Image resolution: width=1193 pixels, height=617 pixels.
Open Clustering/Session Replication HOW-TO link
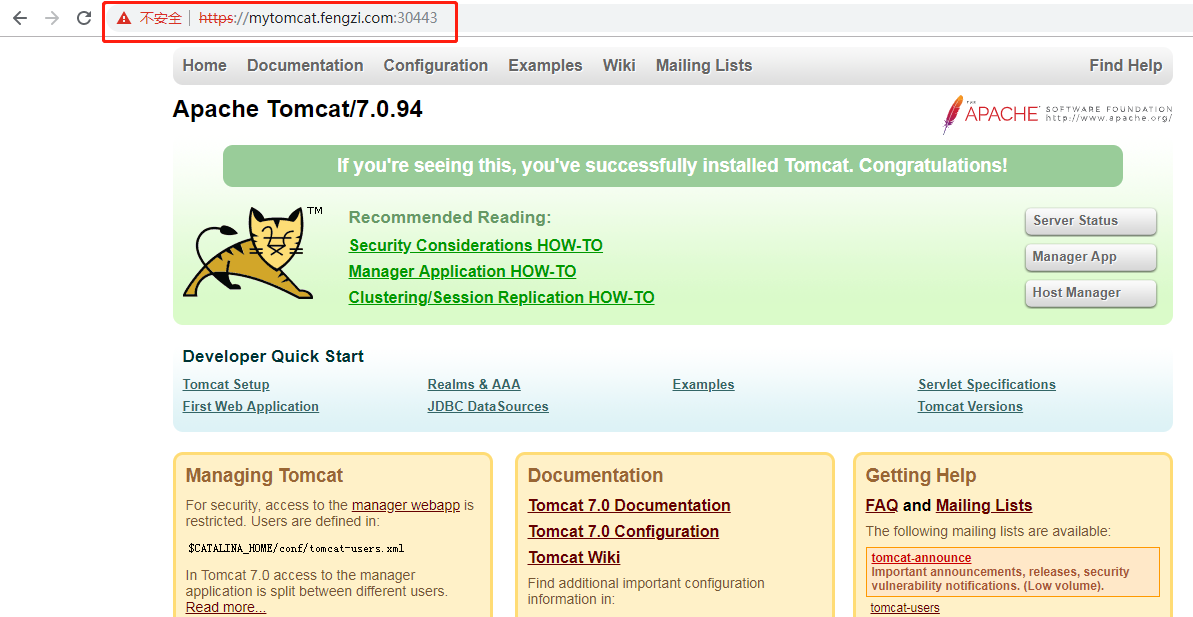click(501, 297)
